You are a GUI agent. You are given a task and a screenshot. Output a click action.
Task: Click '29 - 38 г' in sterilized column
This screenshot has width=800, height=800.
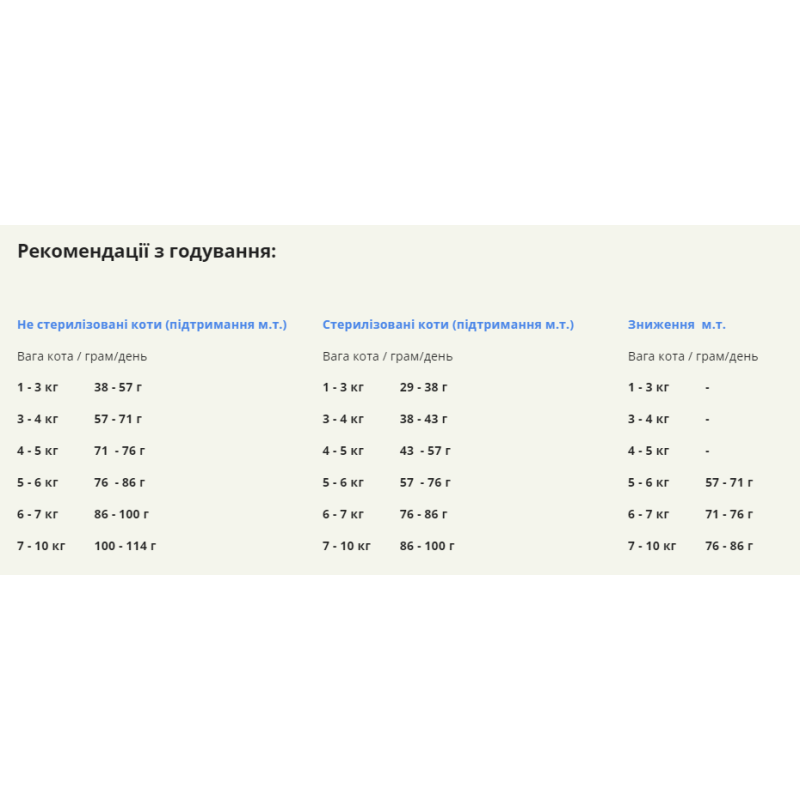[423, 387]
